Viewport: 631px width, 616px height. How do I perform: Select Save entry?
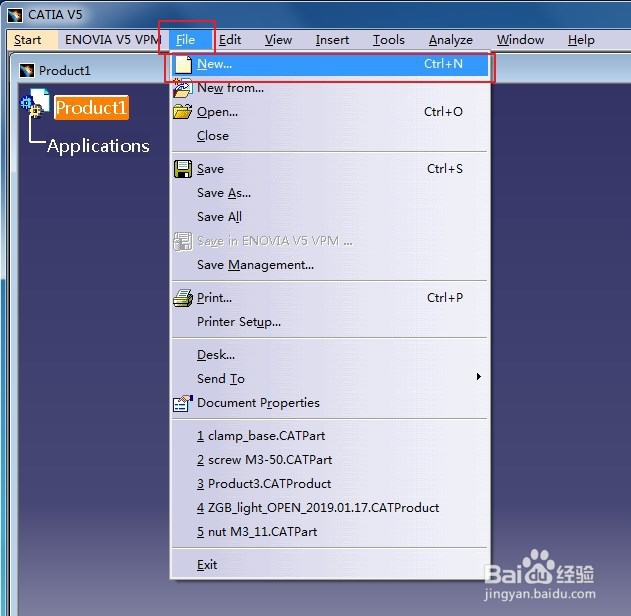point(330,169)
